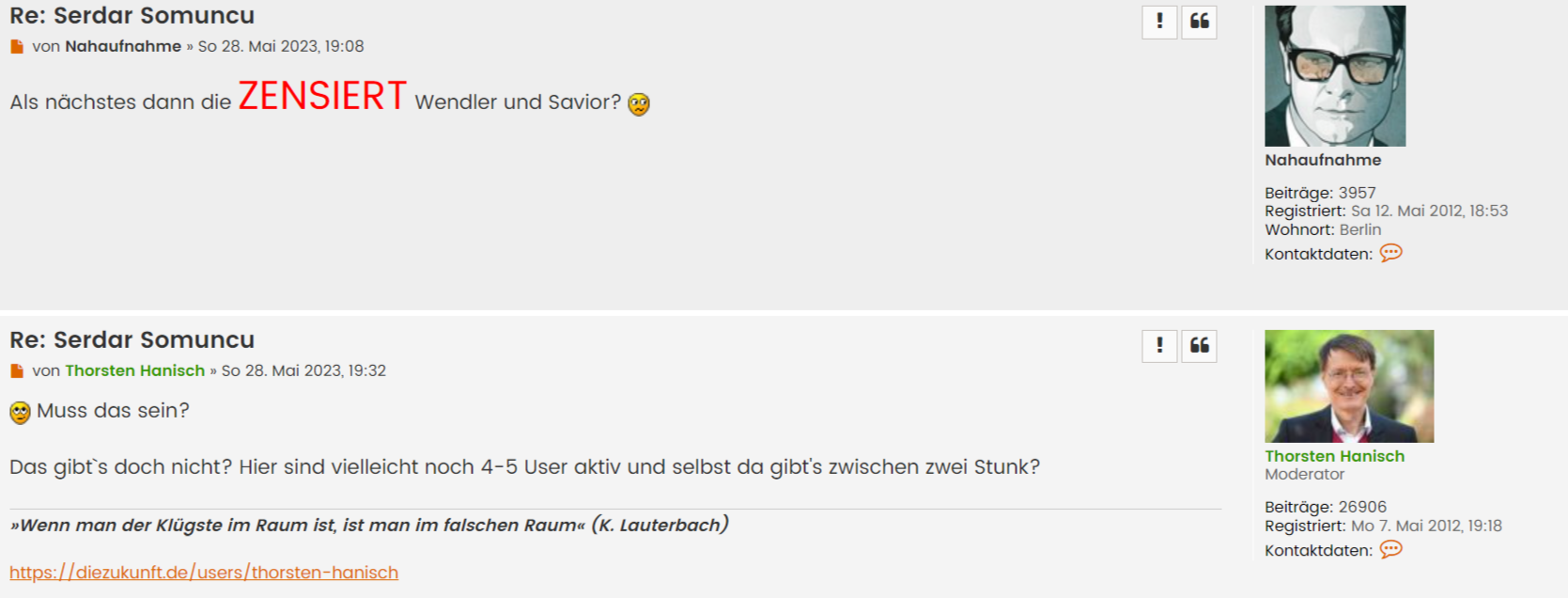Open author link Nahaufnahme in post header
The height and width of the screenshot is (598, 1568).
tap(123, 46)
